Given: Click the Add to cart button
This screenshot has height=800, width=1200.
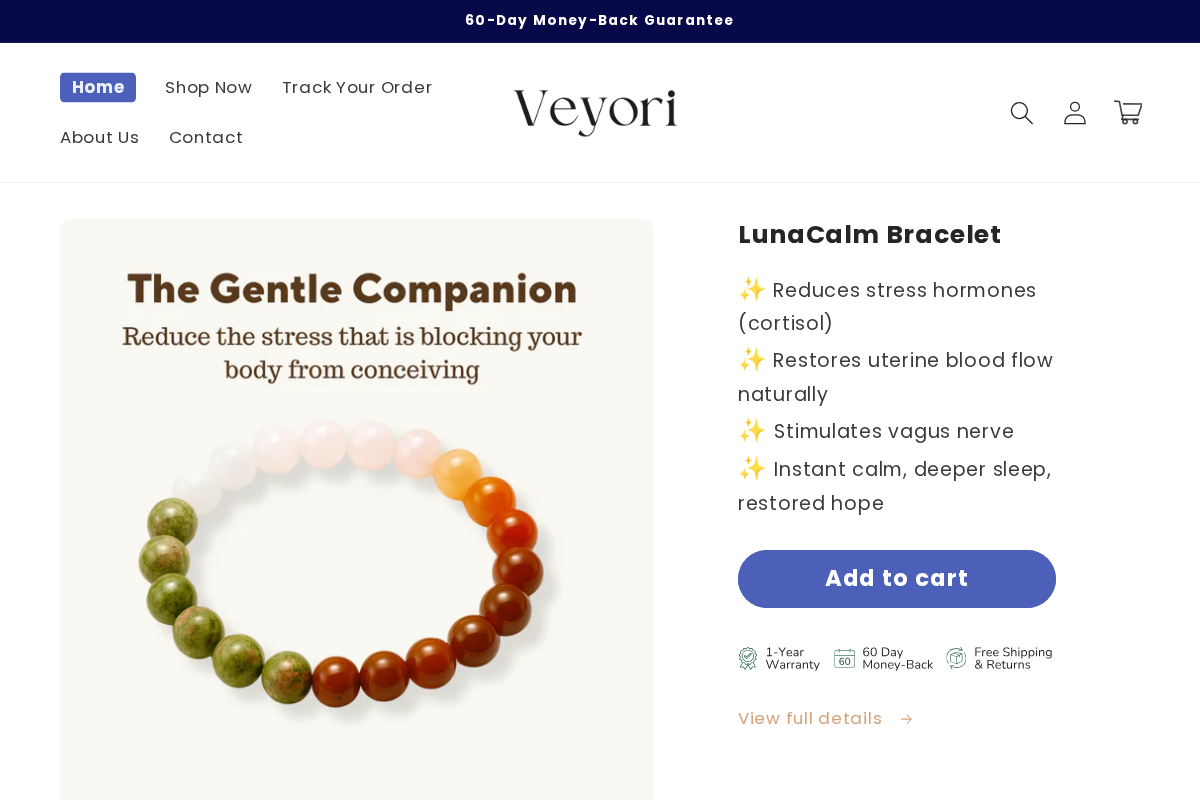Looking at the screenshot, I should pyautogui.click(x=896, y=579).
